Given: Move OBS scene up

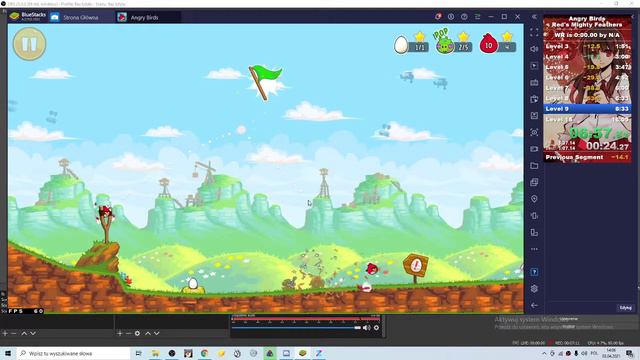Looking at the screenshot, I should 24,333.
